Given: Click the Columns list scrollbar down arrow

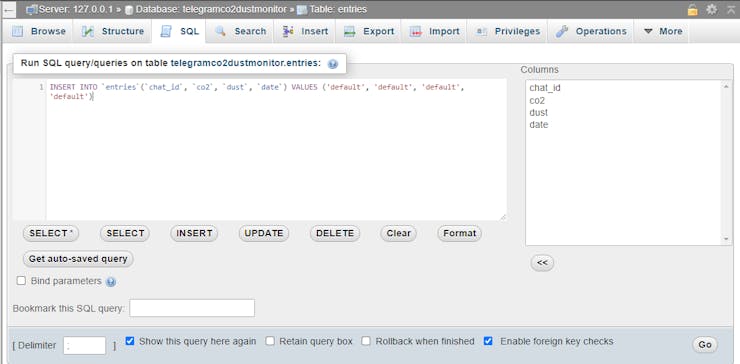Looking at the screenshot, I should pyautogui.click(x=727, y=239).
